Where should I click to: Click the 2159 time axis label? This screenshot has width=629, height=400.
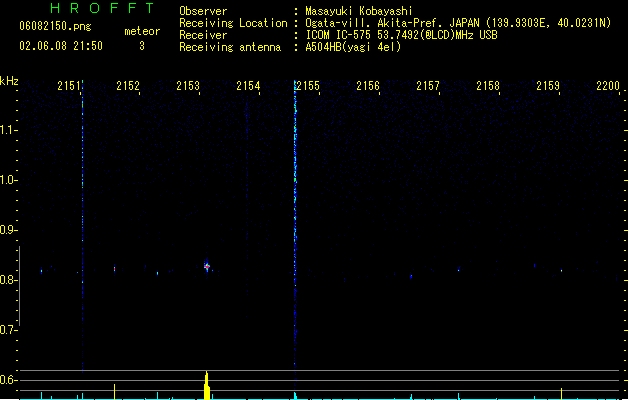[x=548, y=86]
